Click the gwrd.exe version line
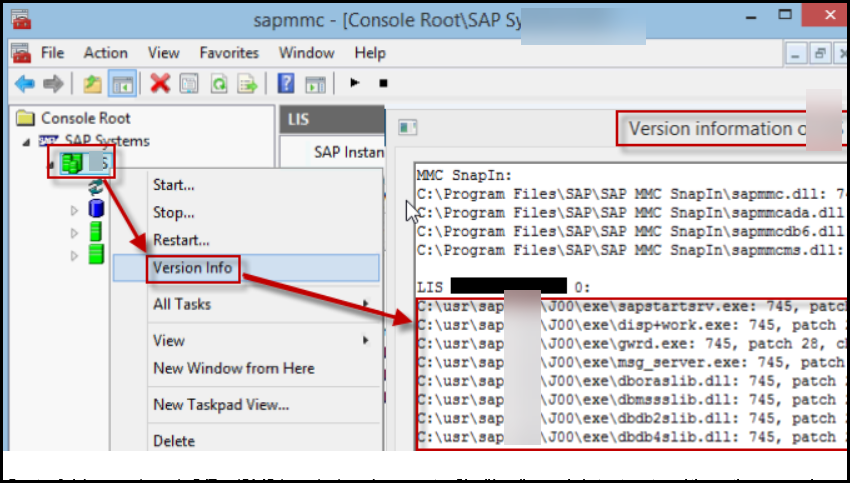The height and width of the screenshot is (483, 850). click(632, 344)
